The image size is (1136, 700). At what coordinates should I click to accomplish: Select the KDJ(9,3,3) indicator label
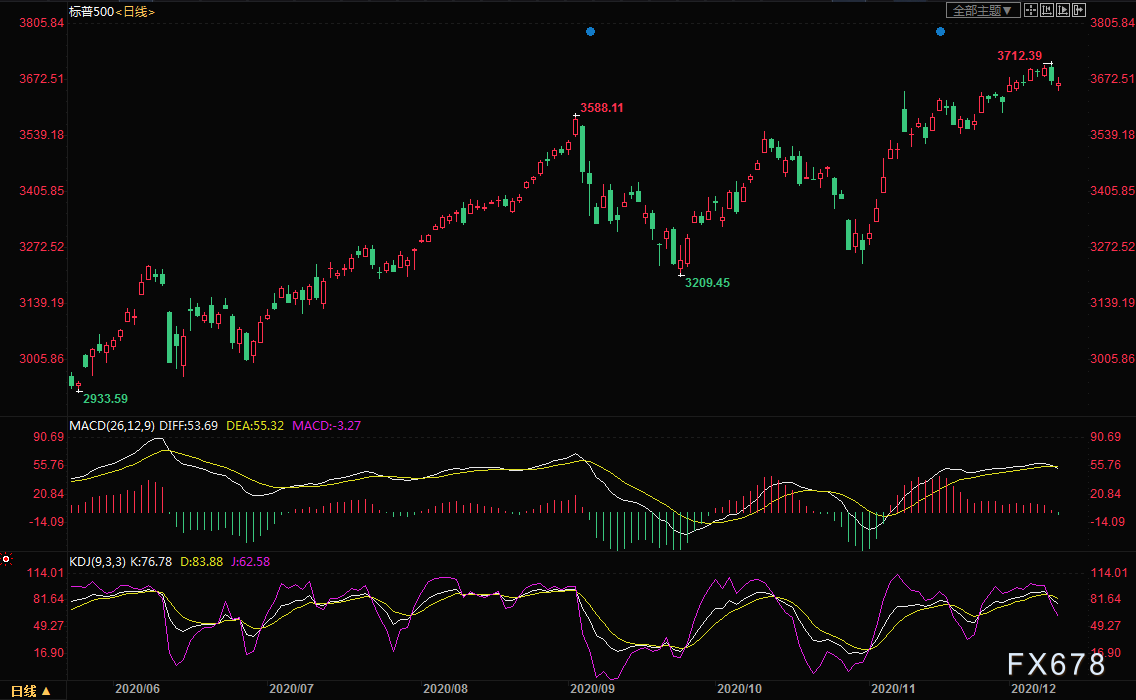pos(97,562)
